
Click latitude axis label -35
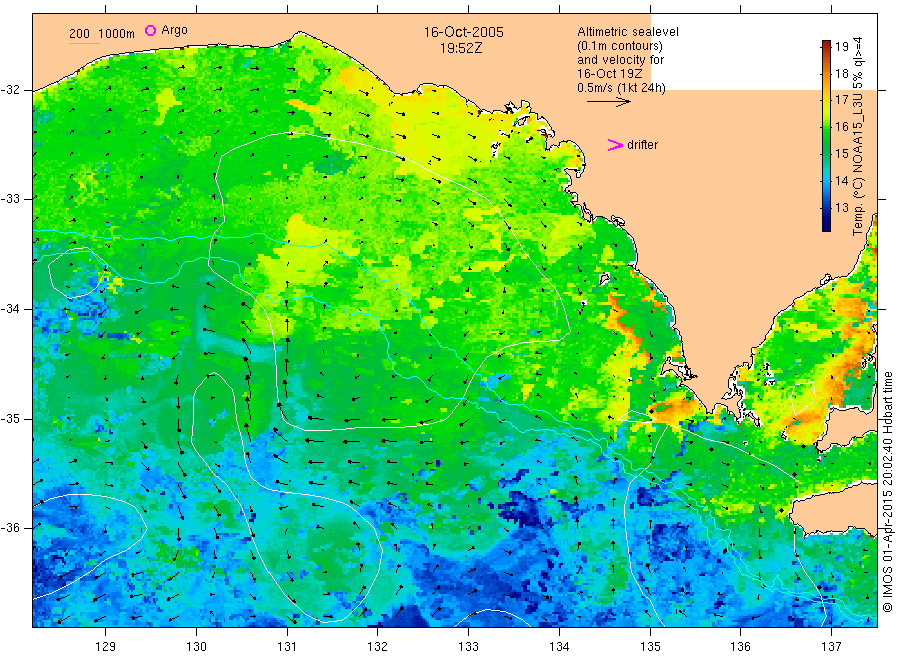click(x=10, y=418)
